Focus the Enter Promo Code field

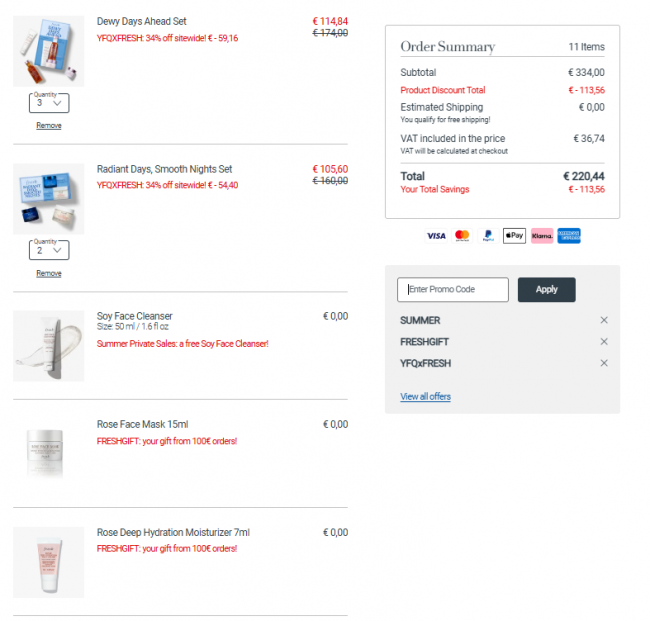pos(453,289)
